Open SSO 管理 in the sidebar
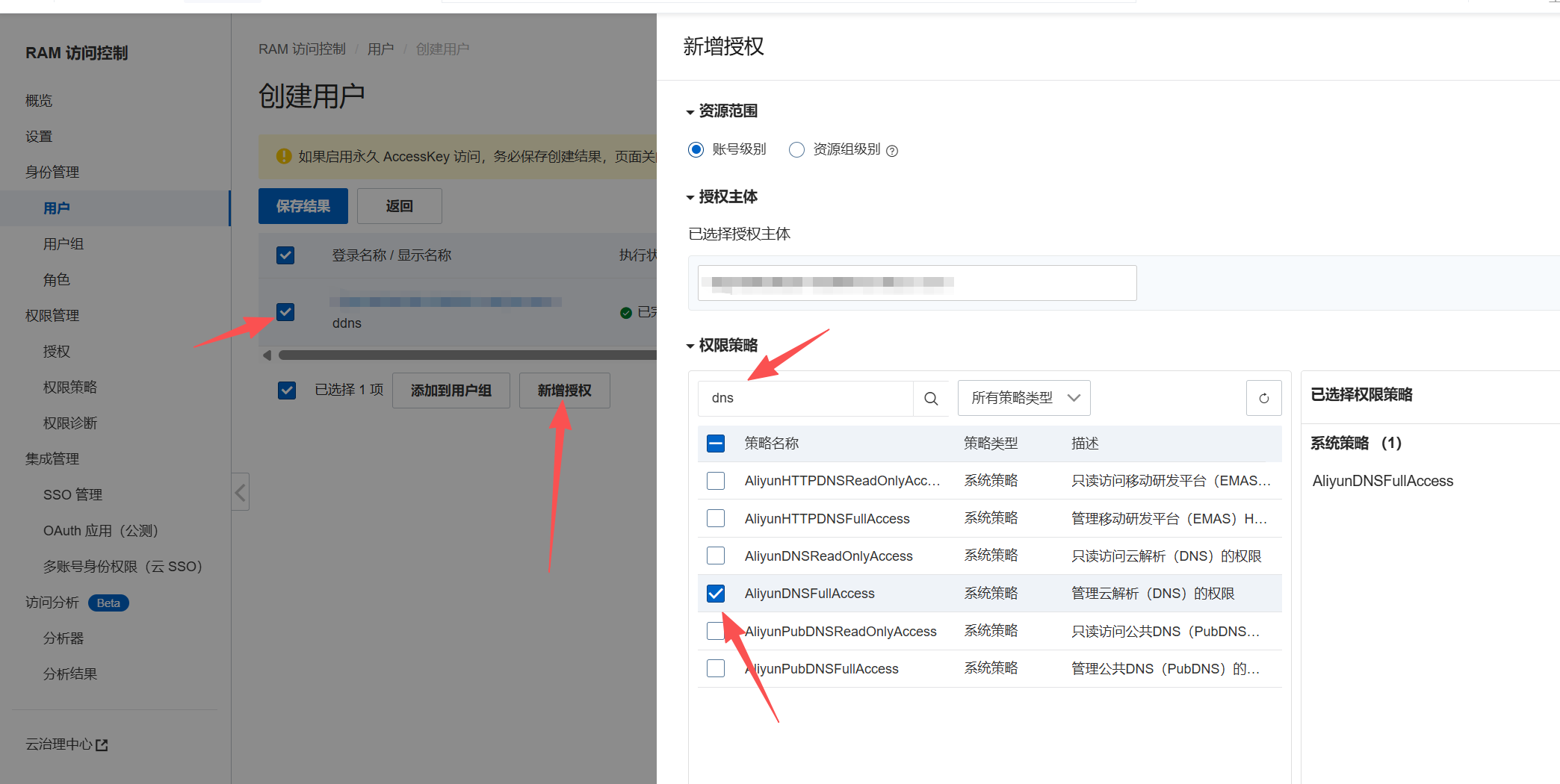The image size is (1560, 784). click(x=73, y=495)
